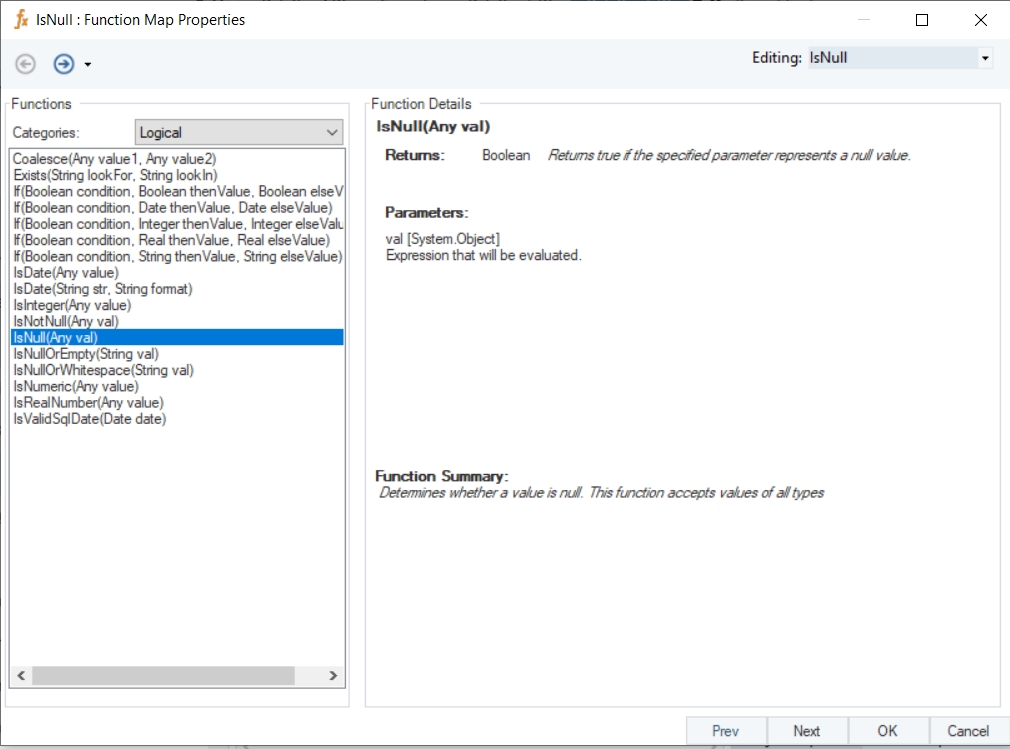
Task: Maximize the Function Map Properties window
Action: [922, 20]
